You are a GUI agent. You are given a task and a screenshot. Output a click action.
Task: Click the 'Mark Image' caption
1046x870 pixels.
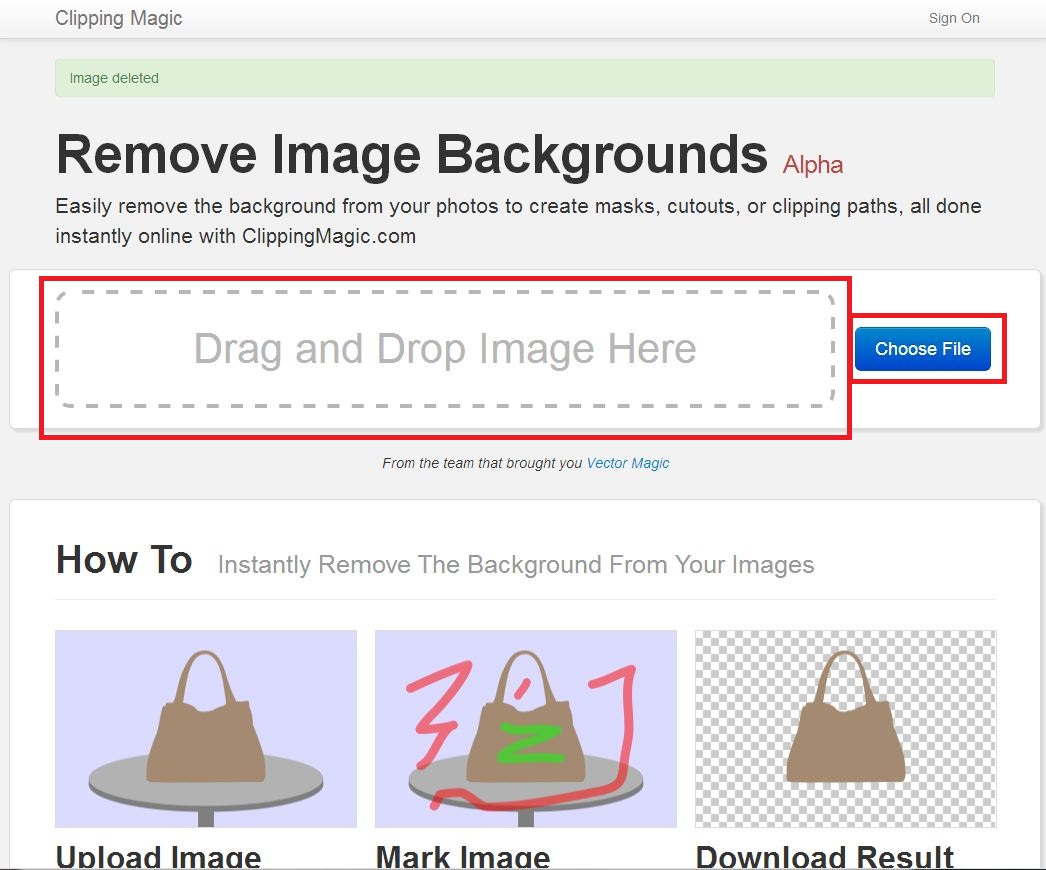tap(463, 857)
